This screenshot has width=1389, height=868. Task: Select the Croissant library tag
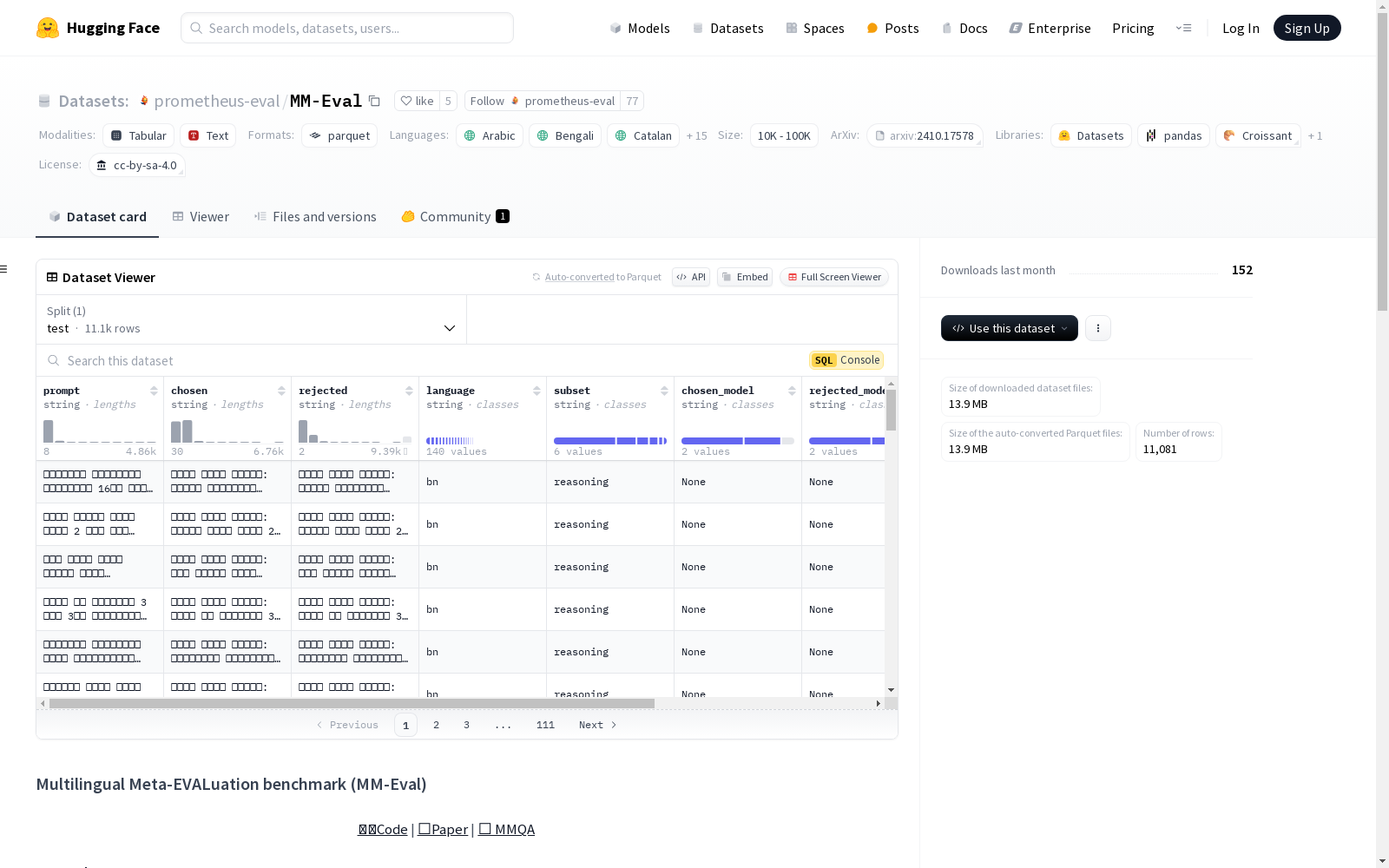coord(1258,135)
